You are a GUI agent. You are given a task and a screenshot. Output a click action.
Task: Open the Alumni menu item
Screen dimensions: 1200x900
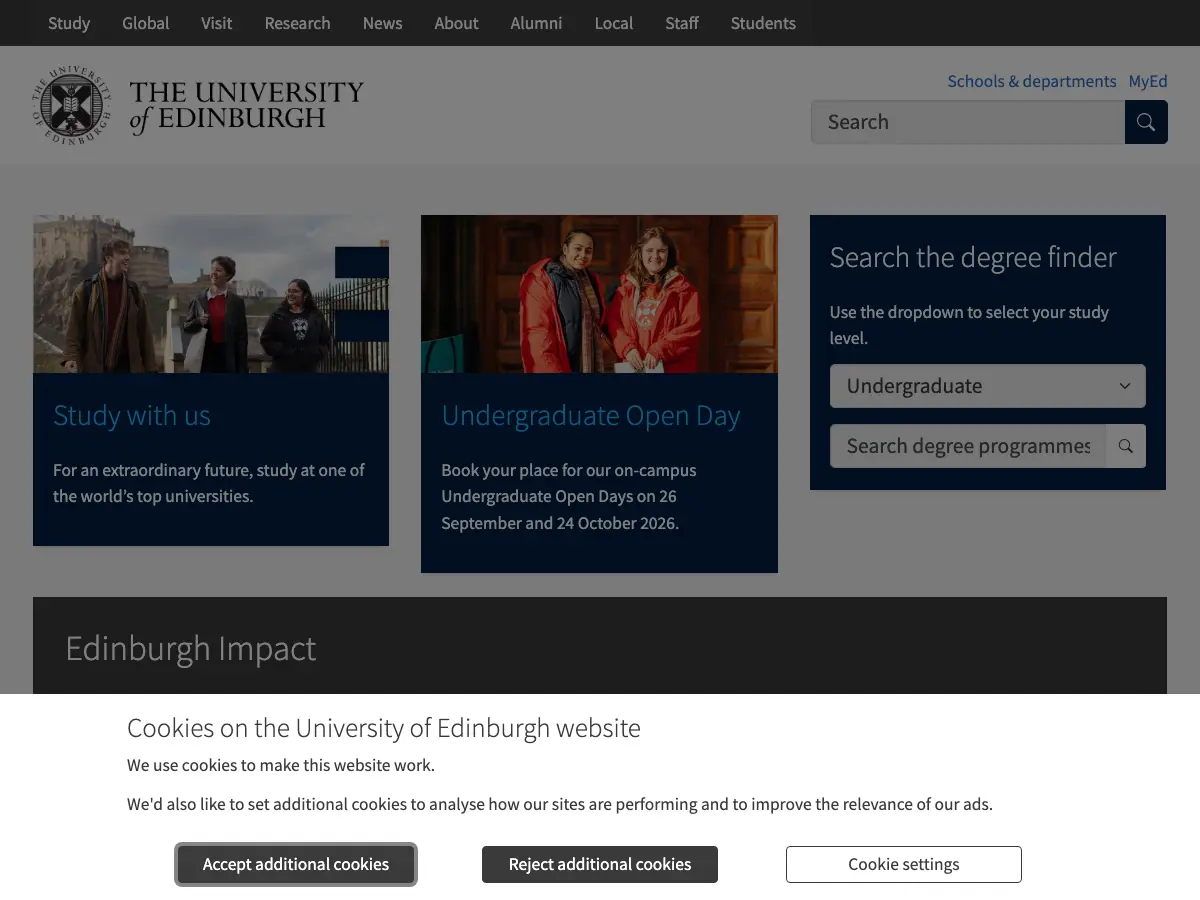tap(536, 23)
